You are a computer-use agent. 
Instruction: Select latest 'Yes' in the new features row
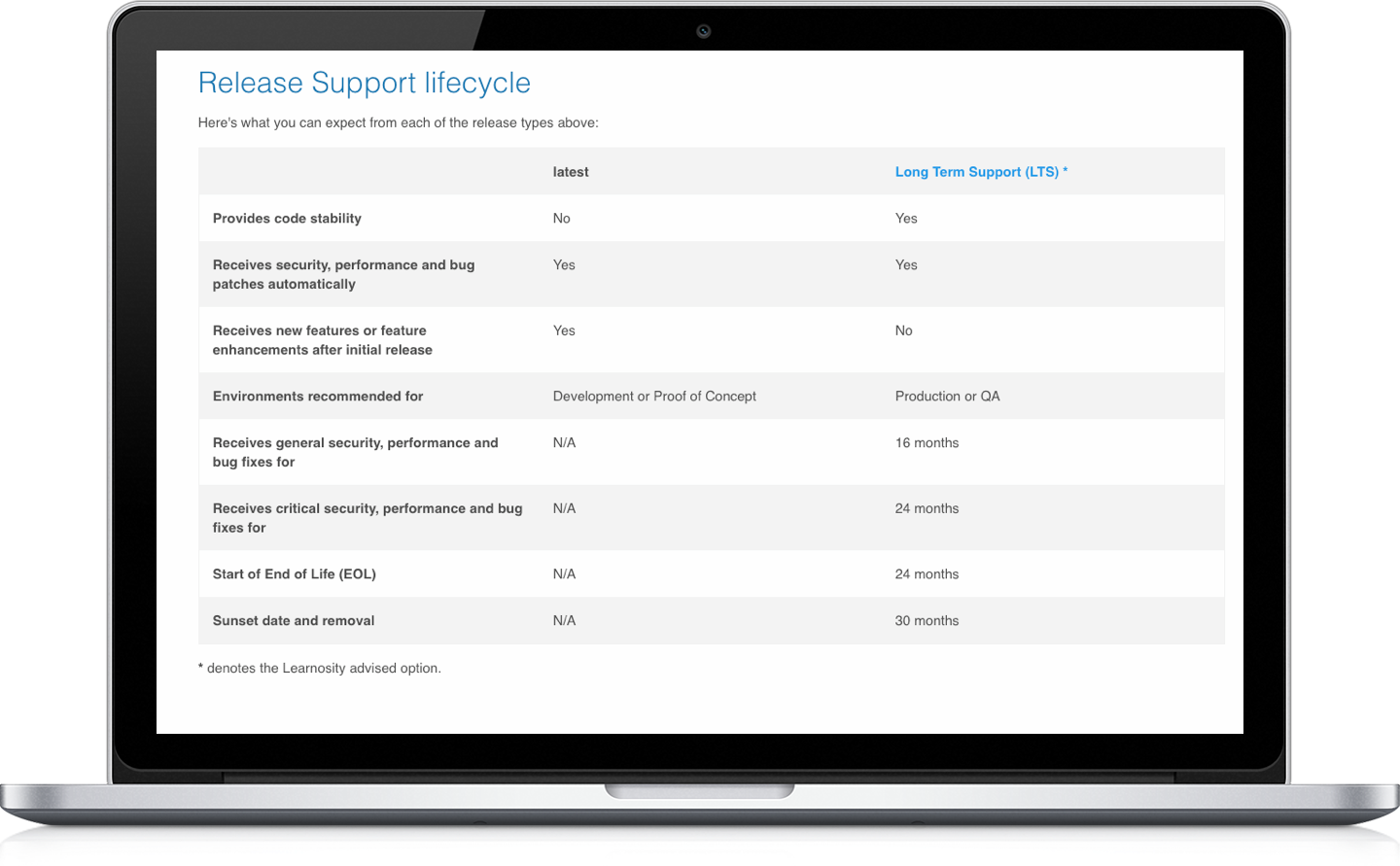[x=564, y=330]
